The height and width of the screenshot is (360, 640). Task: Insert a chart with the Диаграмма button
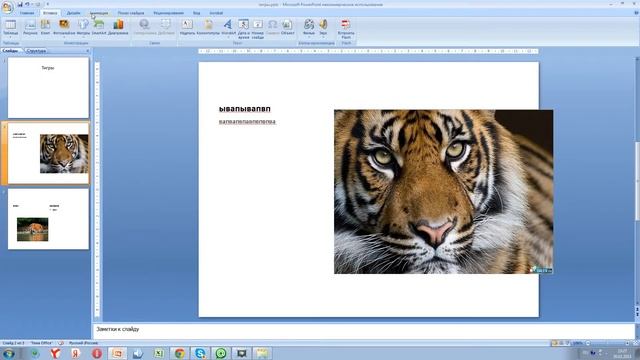(118, 27)
